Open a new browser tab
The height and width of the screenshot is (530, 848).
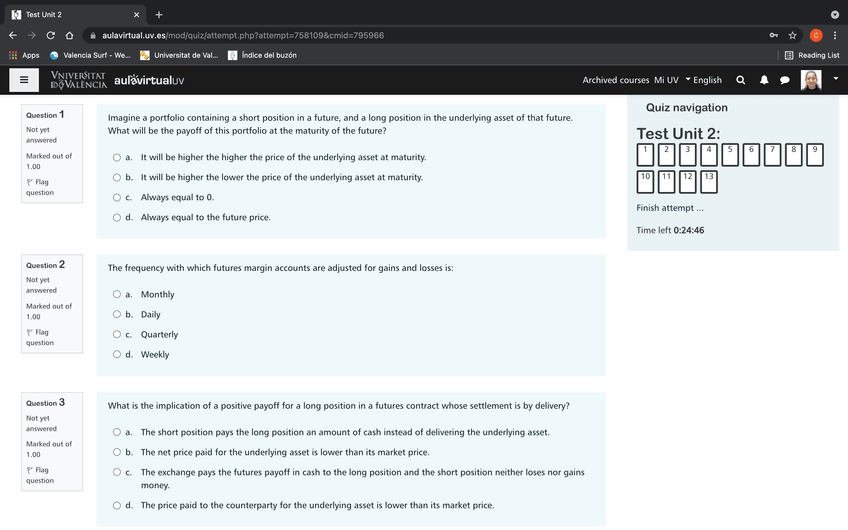coord(159,14)
